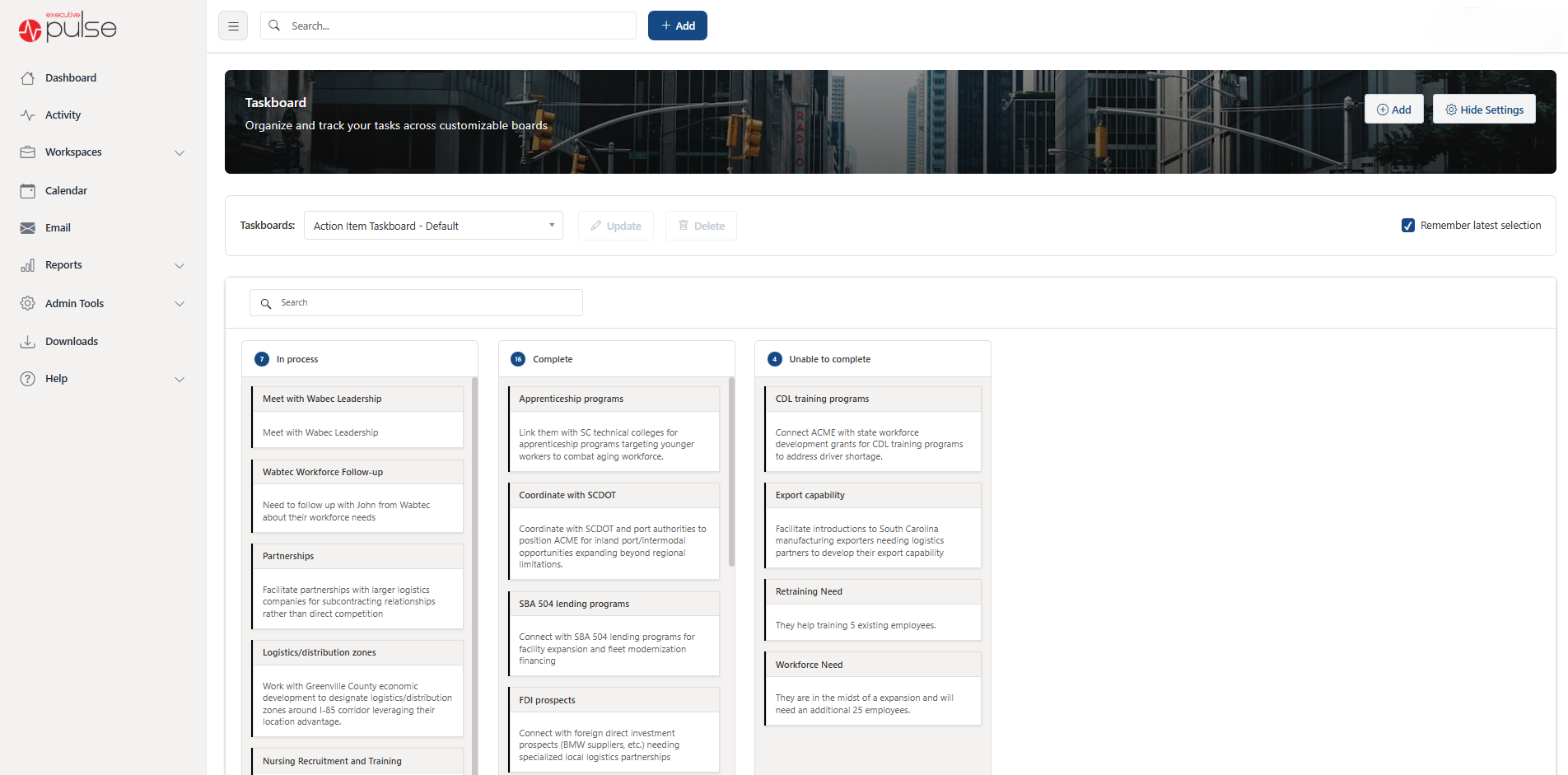
Task: Uncheck Remember latest selection
Action: point(1408,225)
